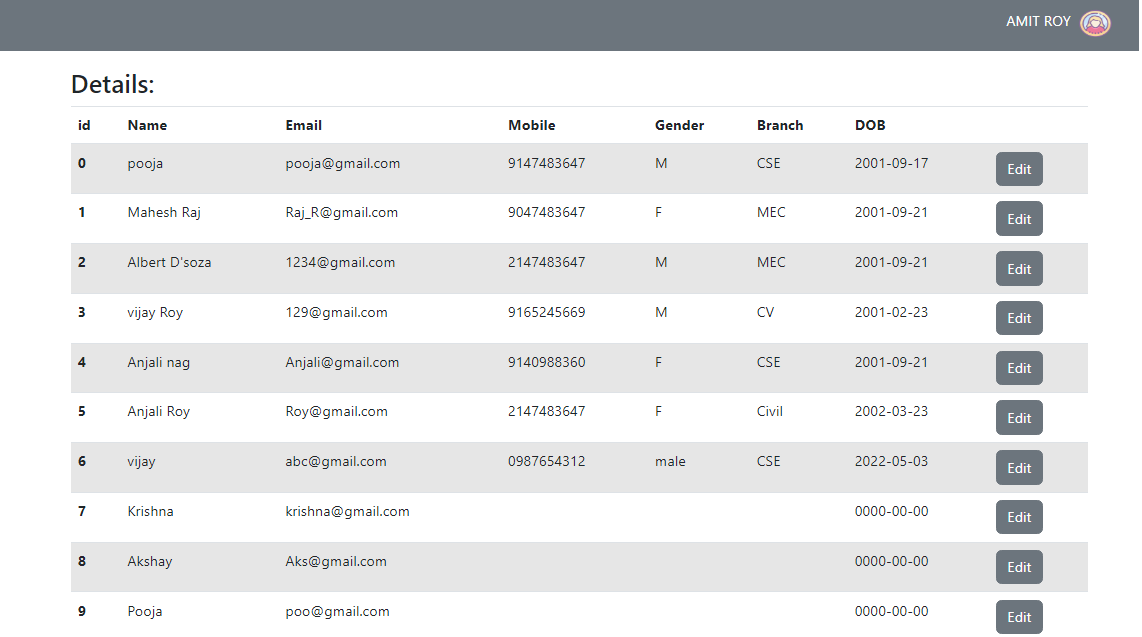
Task: Click id 9 in the Pooja row
Action: (82, 612)
